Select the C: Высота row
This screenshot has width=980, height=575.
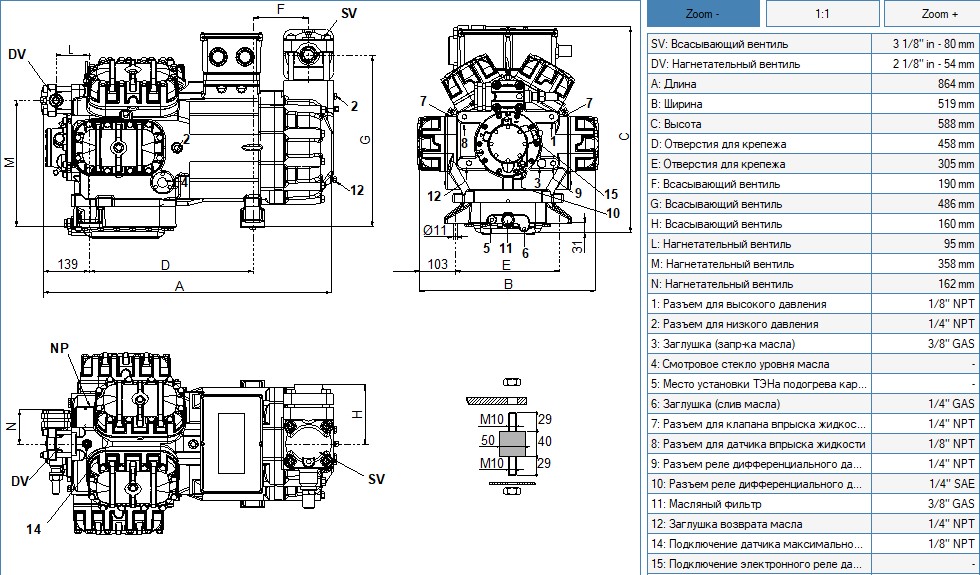click(x=813, y=124)
